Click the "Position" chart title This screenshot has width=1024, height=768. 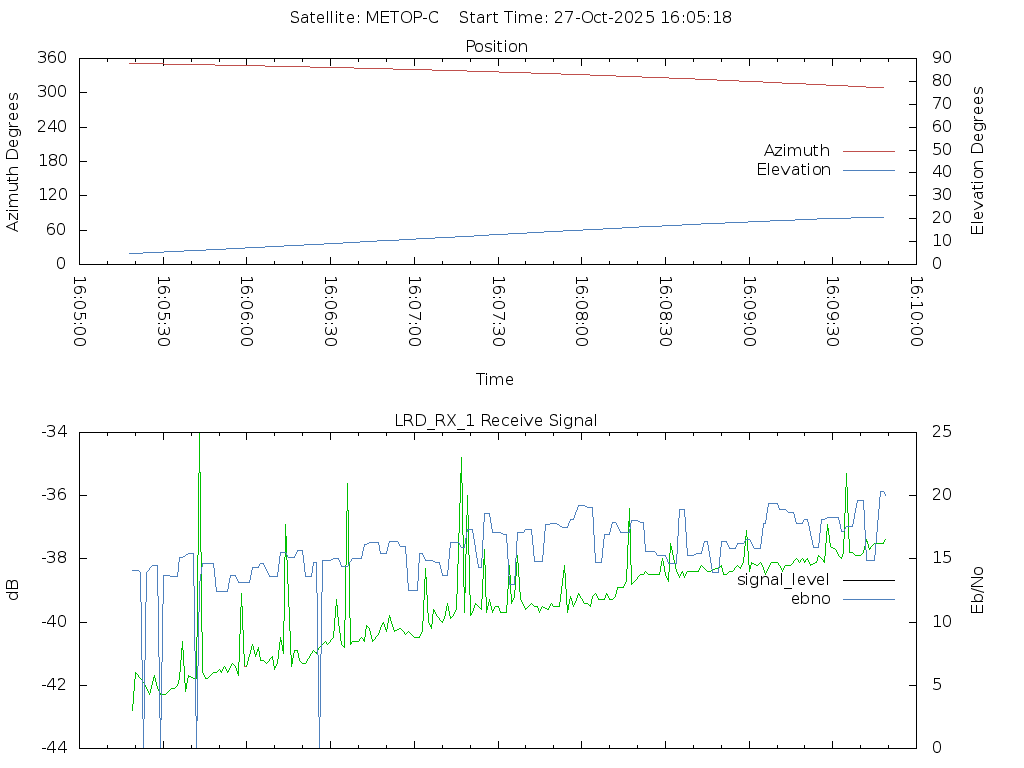point(497,47)
